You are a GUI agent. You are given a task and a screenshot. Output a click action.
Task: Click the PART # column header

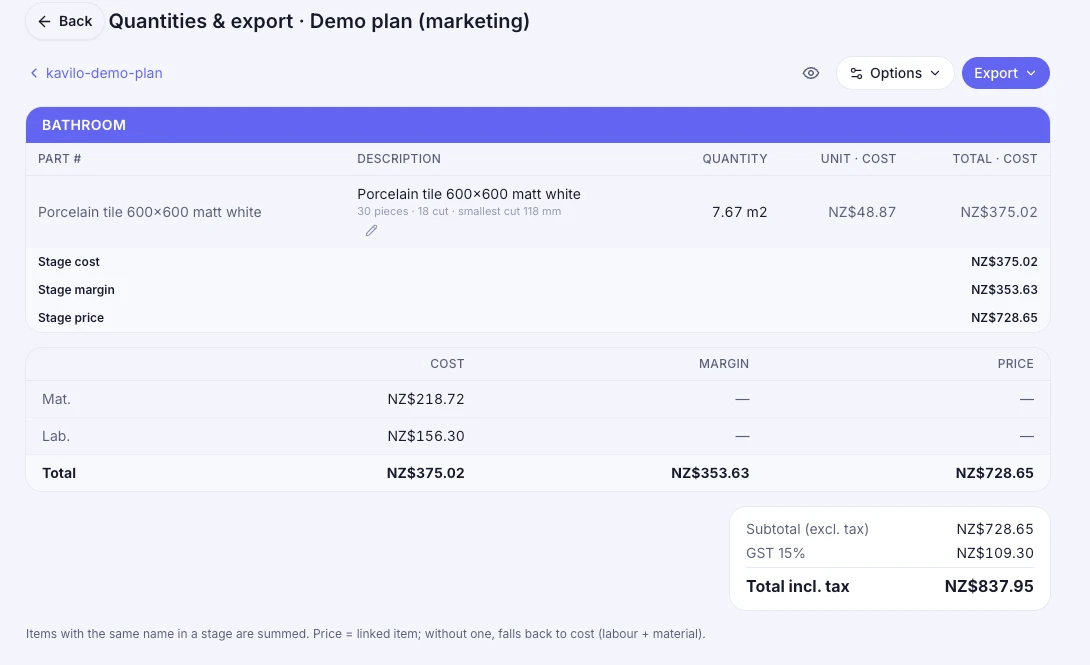click(60, 159)
